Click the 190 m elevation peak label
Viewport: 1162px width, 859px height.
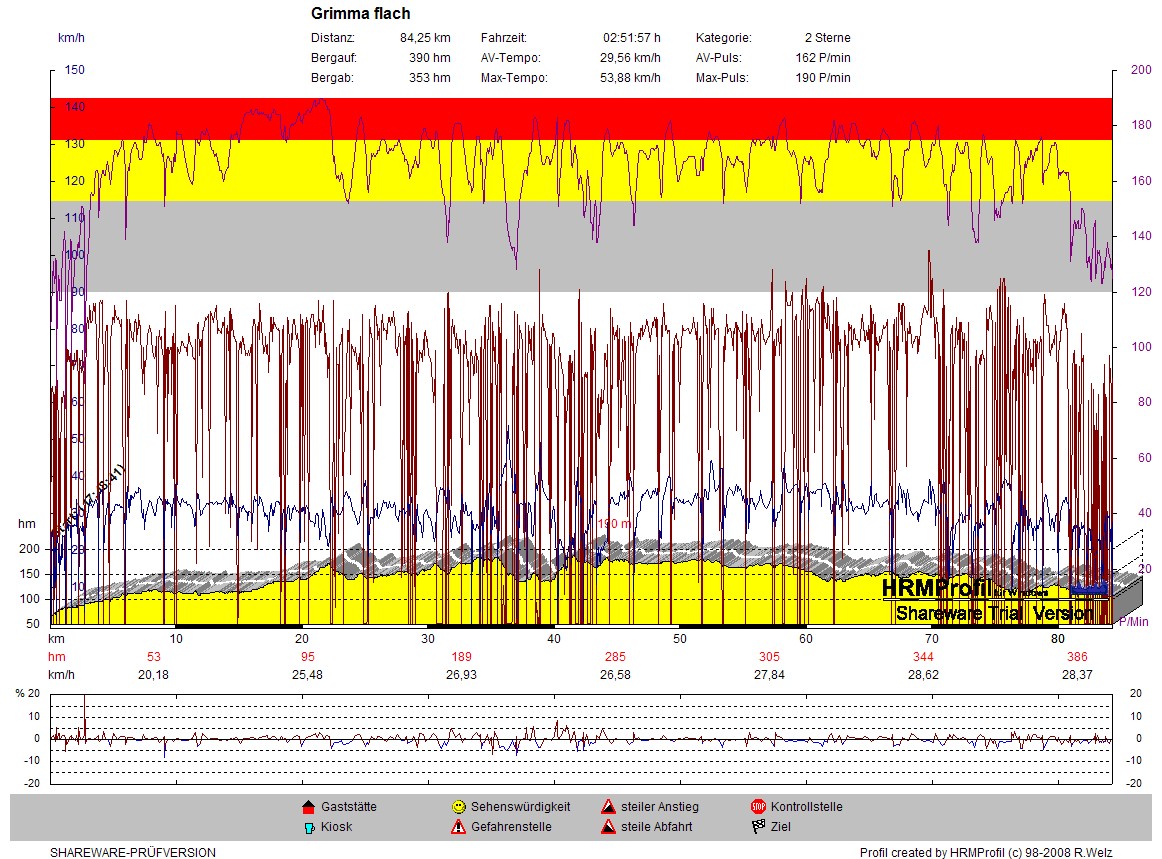click(x=614, y=524)
